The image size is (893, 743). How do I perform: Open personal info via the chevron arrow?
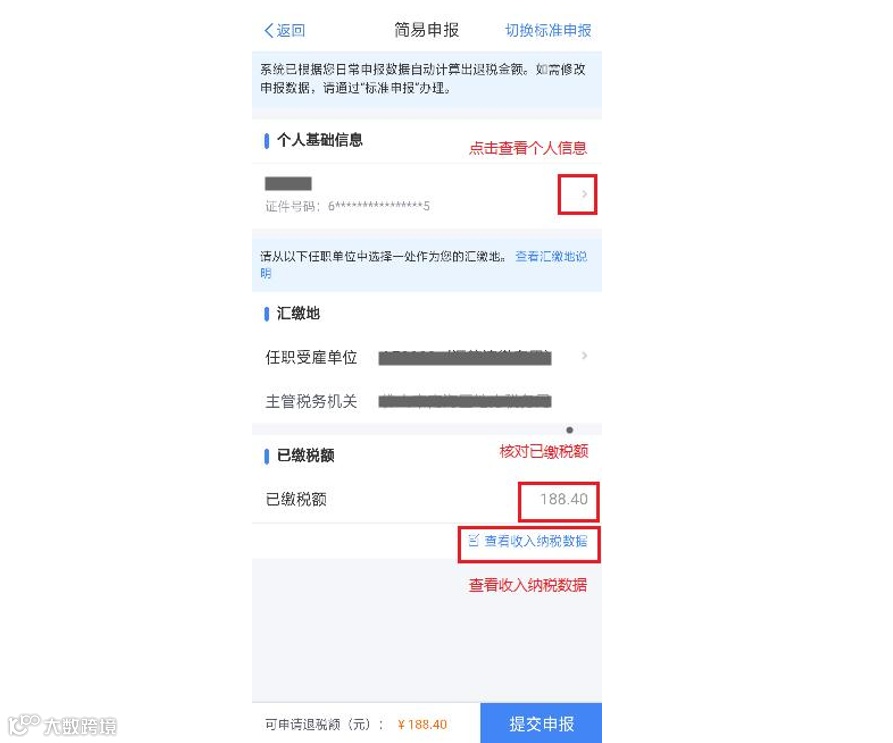(584, 194)
